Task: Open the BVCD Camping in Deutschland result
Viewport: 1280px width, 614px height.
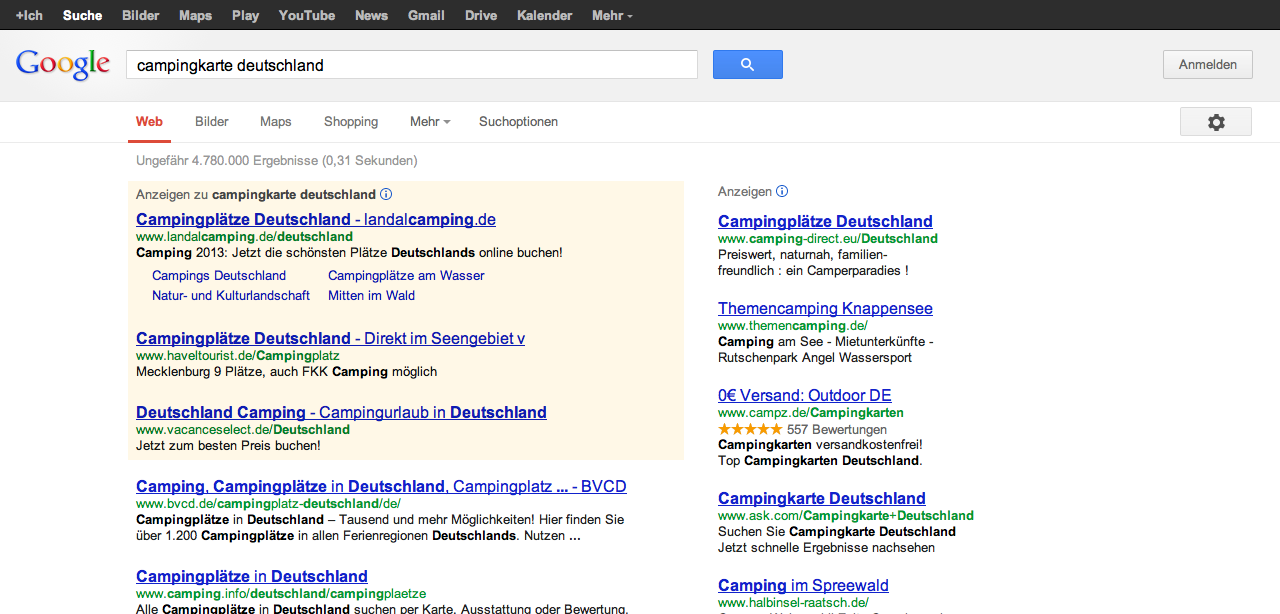Action: pos(381,487)
